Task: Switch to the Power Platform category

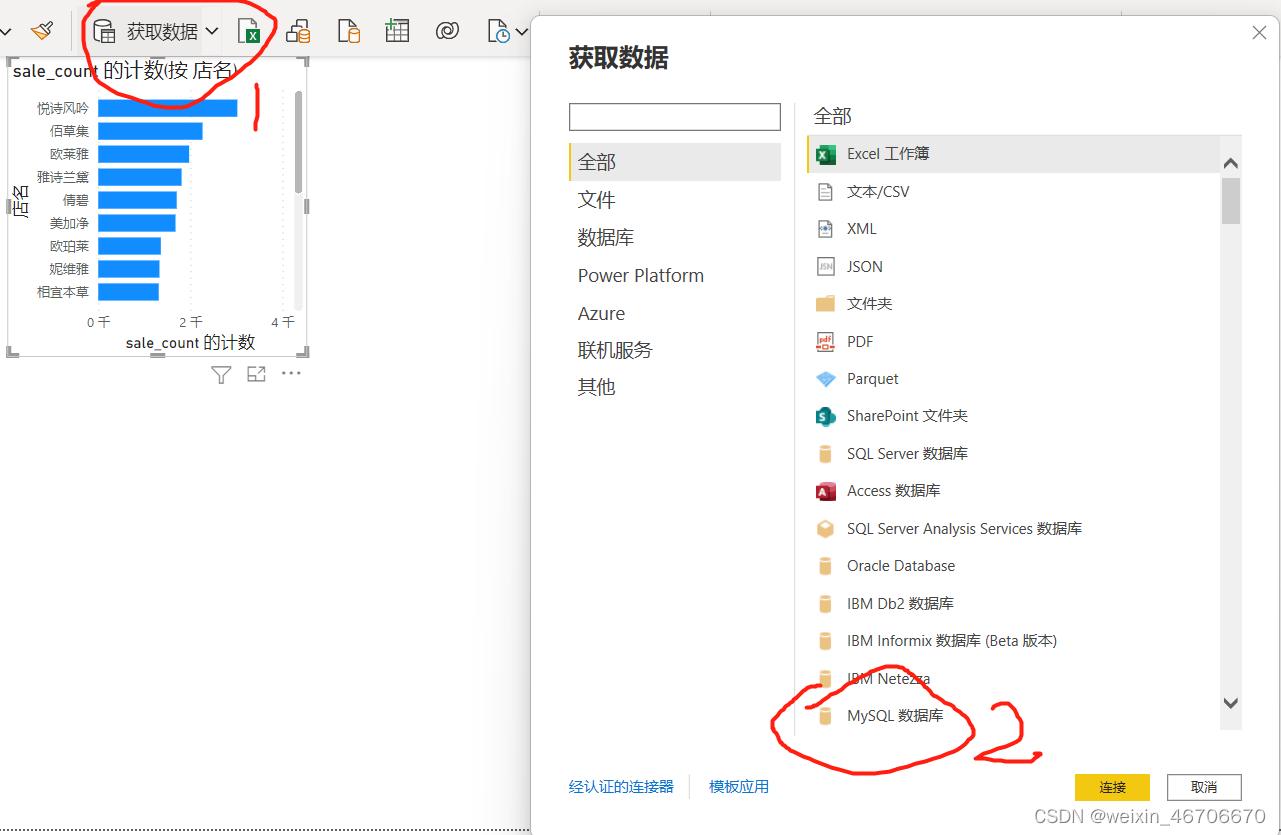Action: [641, 275]
